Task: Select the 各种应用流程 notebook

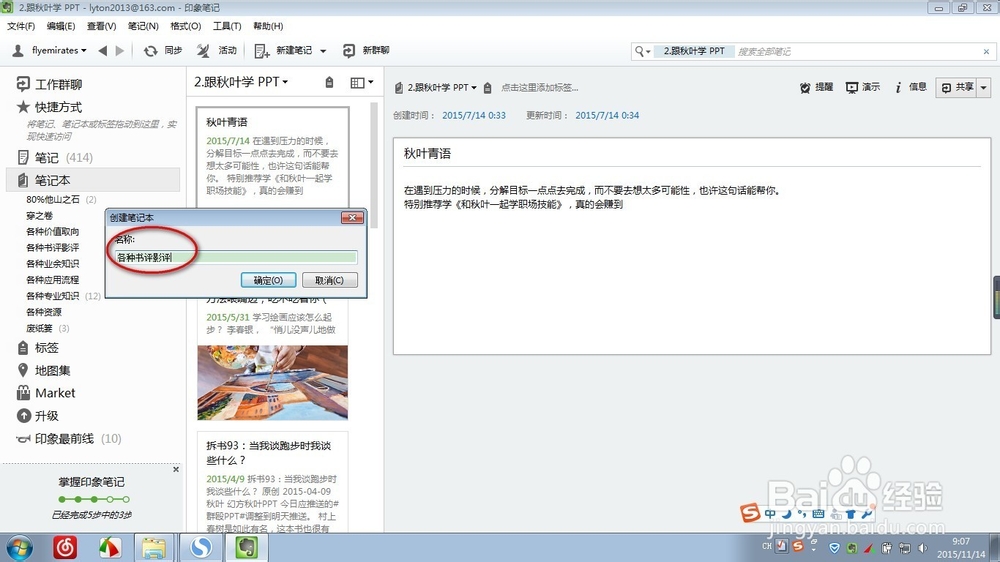Action: 53,279
